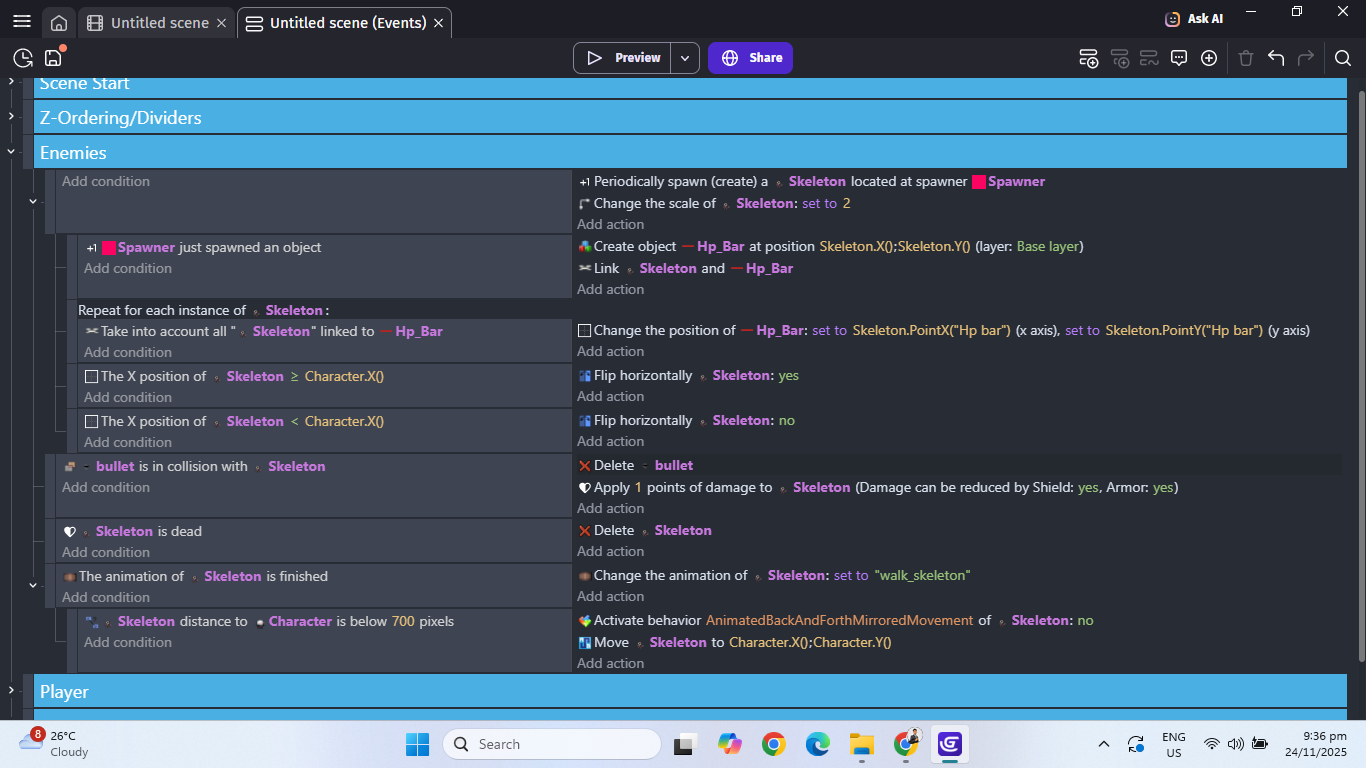
Task: Undo the last change
Action: coord(1276,58)
